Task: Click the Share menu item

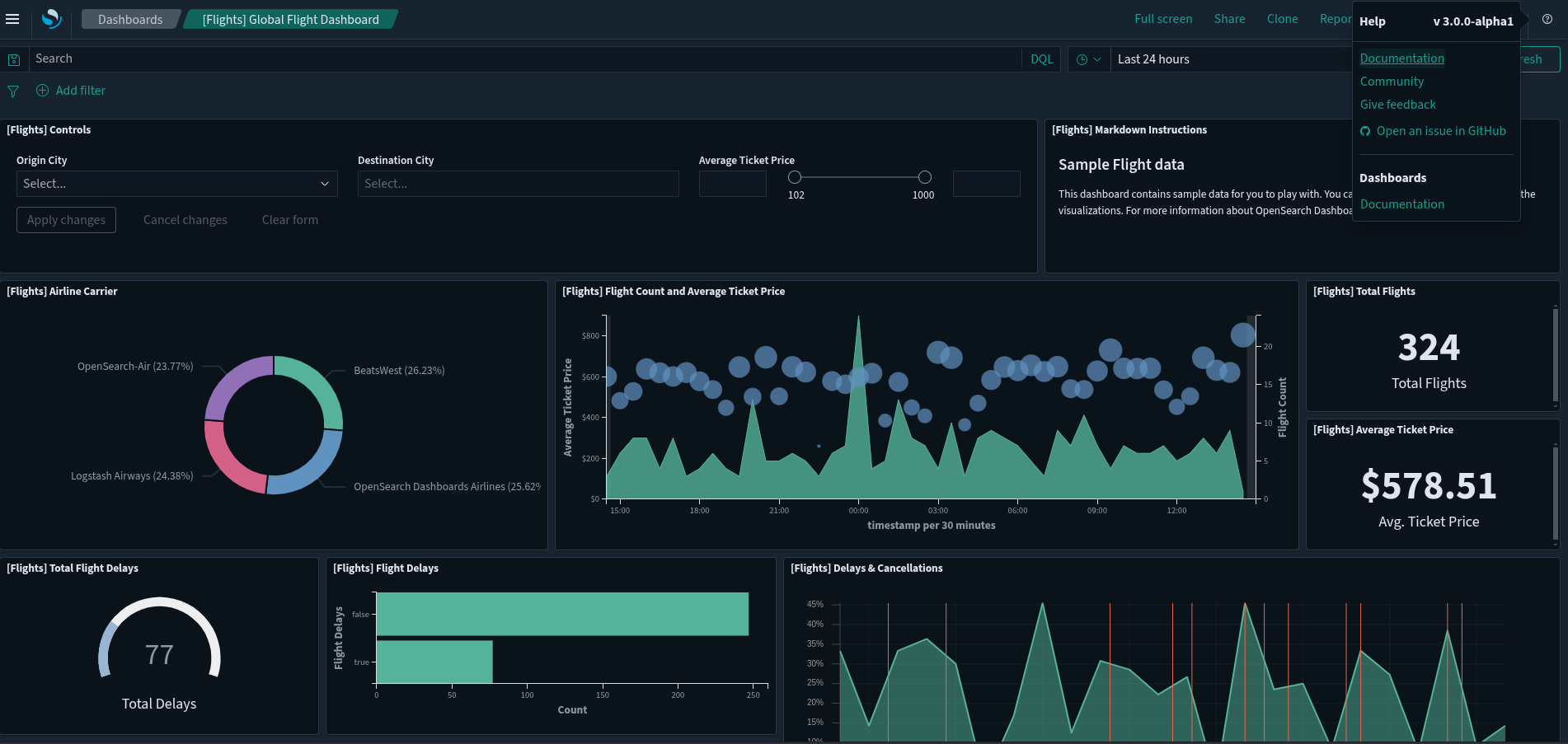Action: pos(1229,18)
